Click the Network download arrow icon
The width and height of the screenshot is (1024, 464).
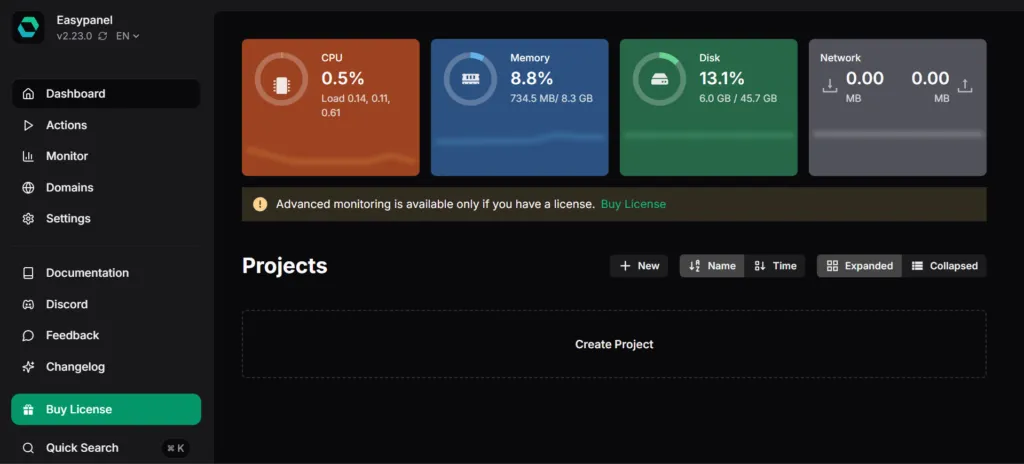coord(829,86)
